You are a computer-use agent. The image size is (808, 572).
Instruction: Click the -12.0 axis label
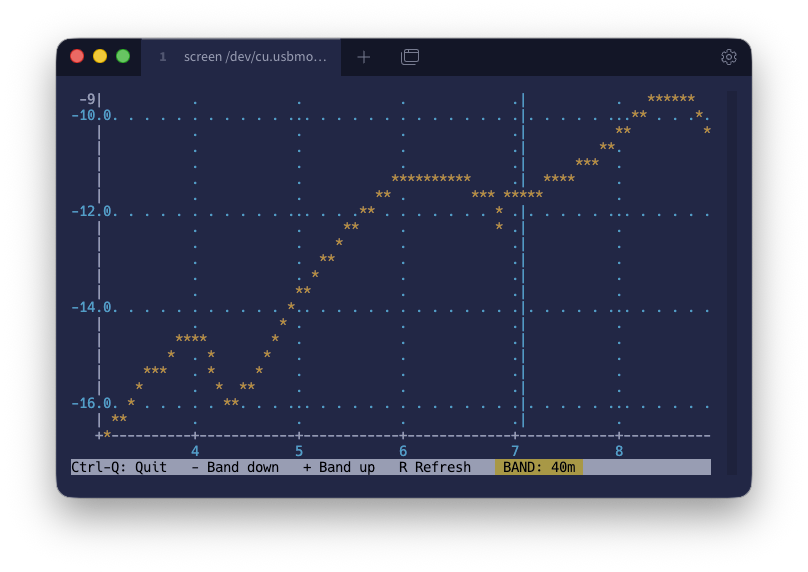click(x=91, y=211)
